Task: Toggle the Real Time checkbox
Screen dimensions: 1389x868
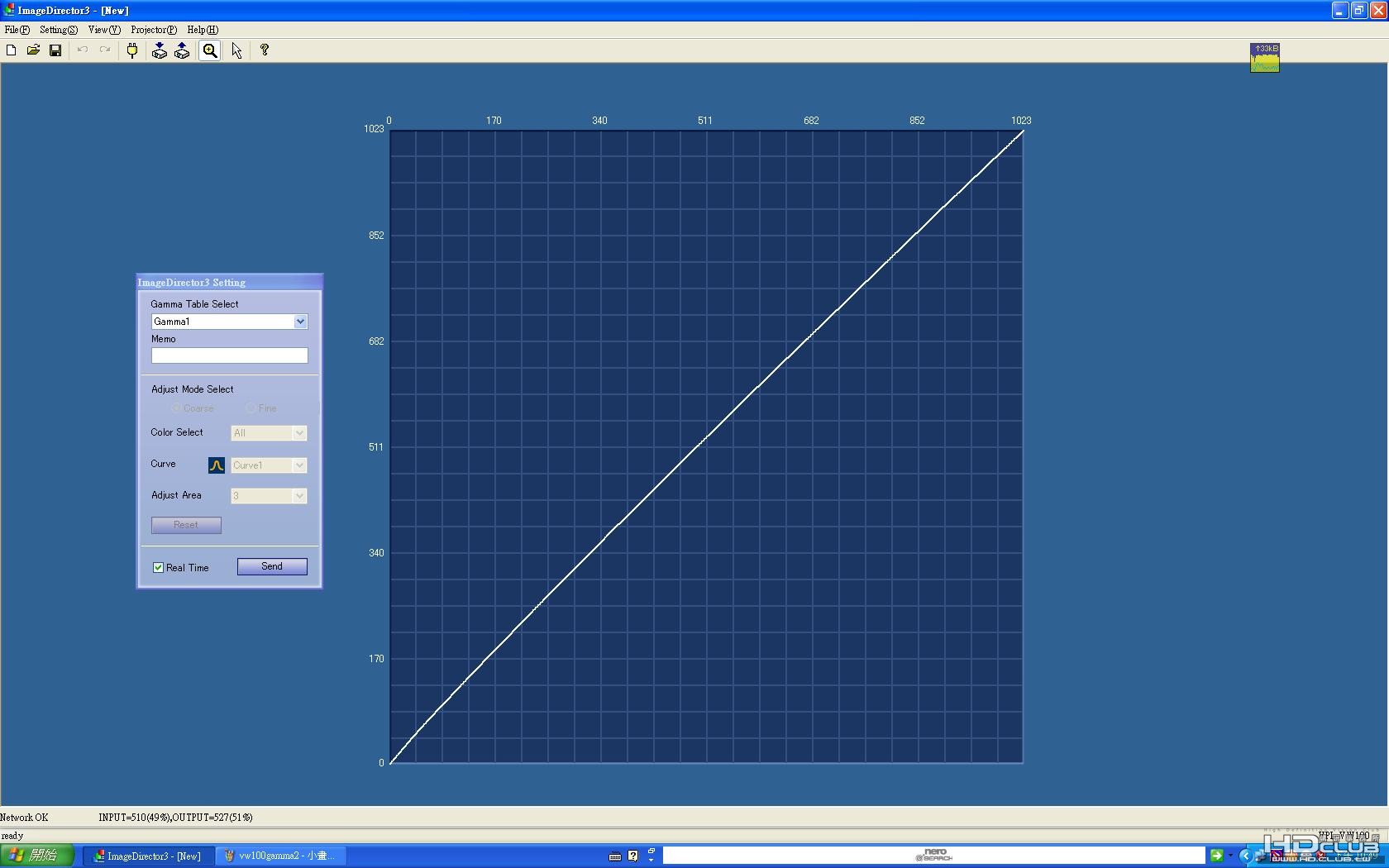Action: [x=158, y=568]
